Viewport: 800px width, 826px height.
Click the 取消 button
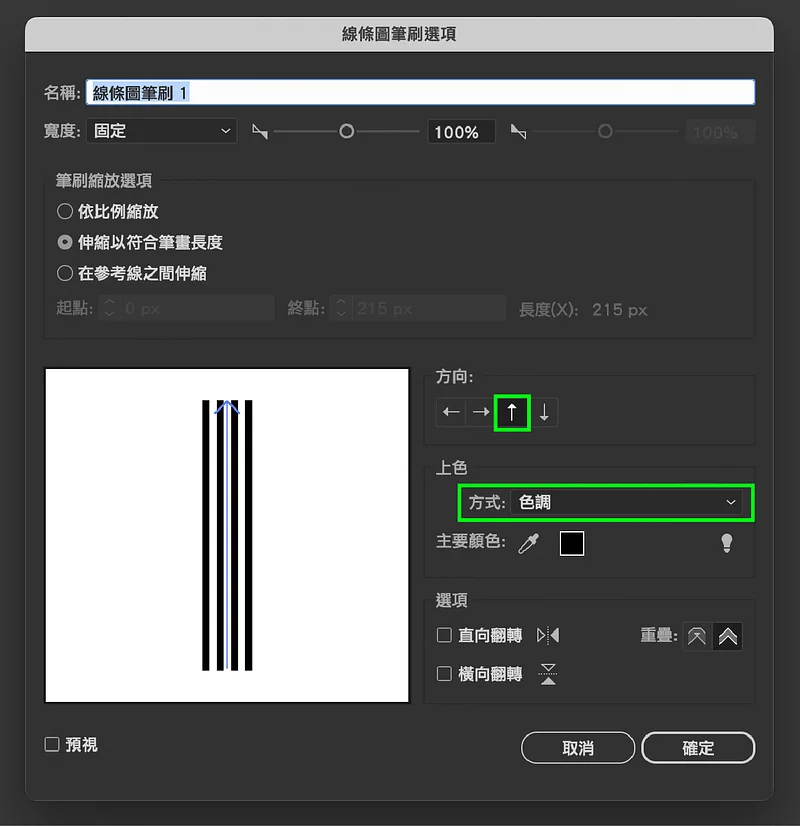point(578,748)
